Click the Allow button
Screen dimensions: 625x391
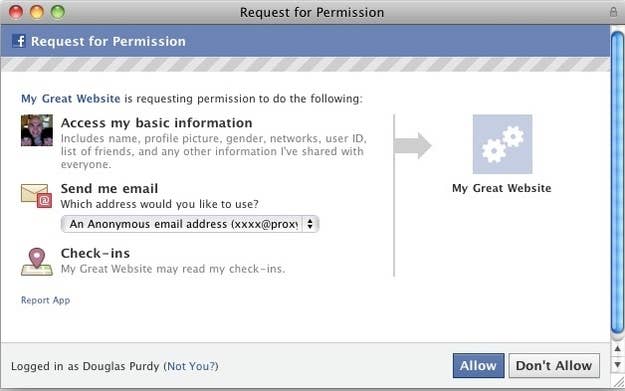pyautogui.click(x=478, y=365)
